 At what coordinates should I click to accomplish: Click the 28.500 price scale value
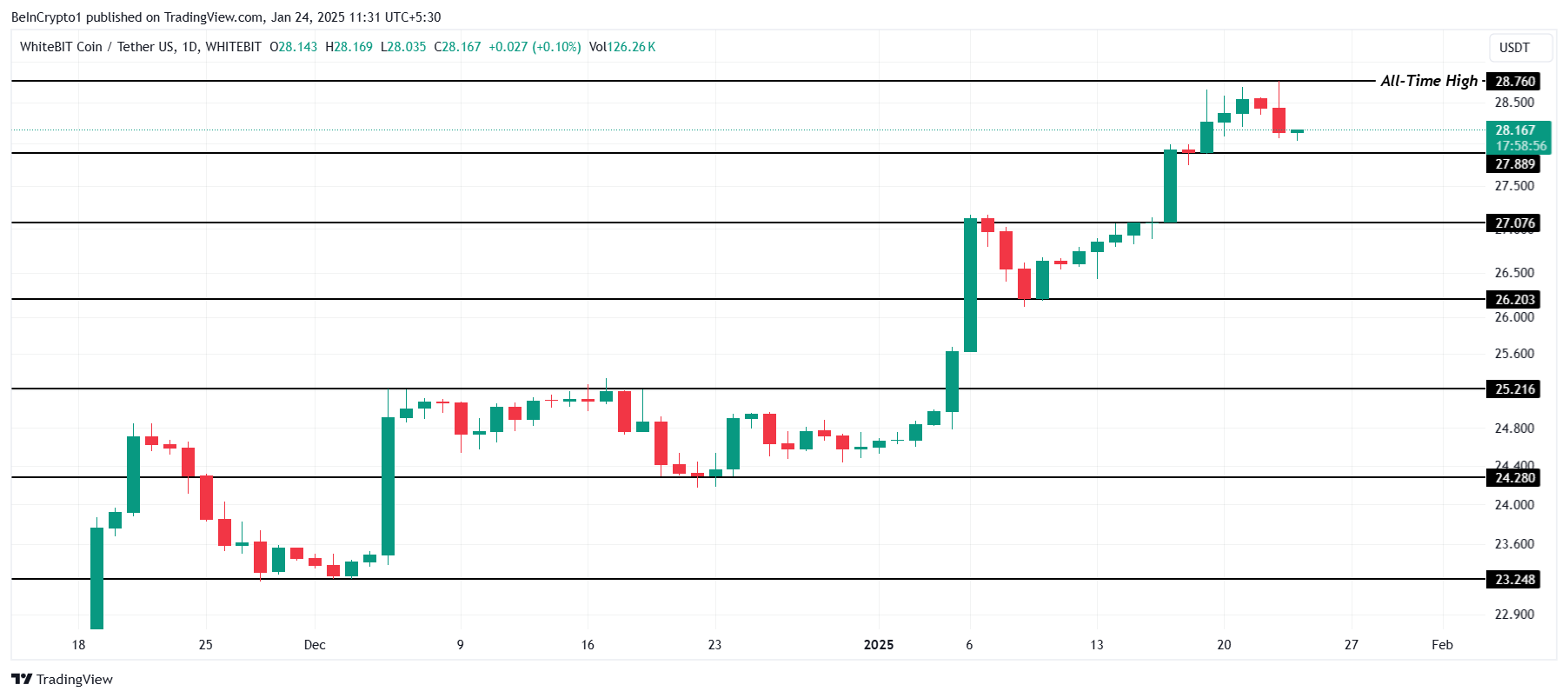click(1514, 103)
